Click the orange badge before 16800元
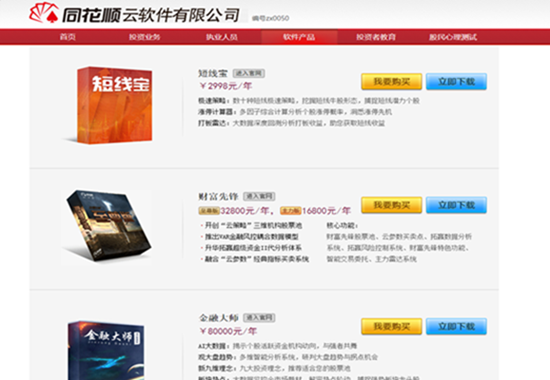550x380 pixels. pos(290,211)
